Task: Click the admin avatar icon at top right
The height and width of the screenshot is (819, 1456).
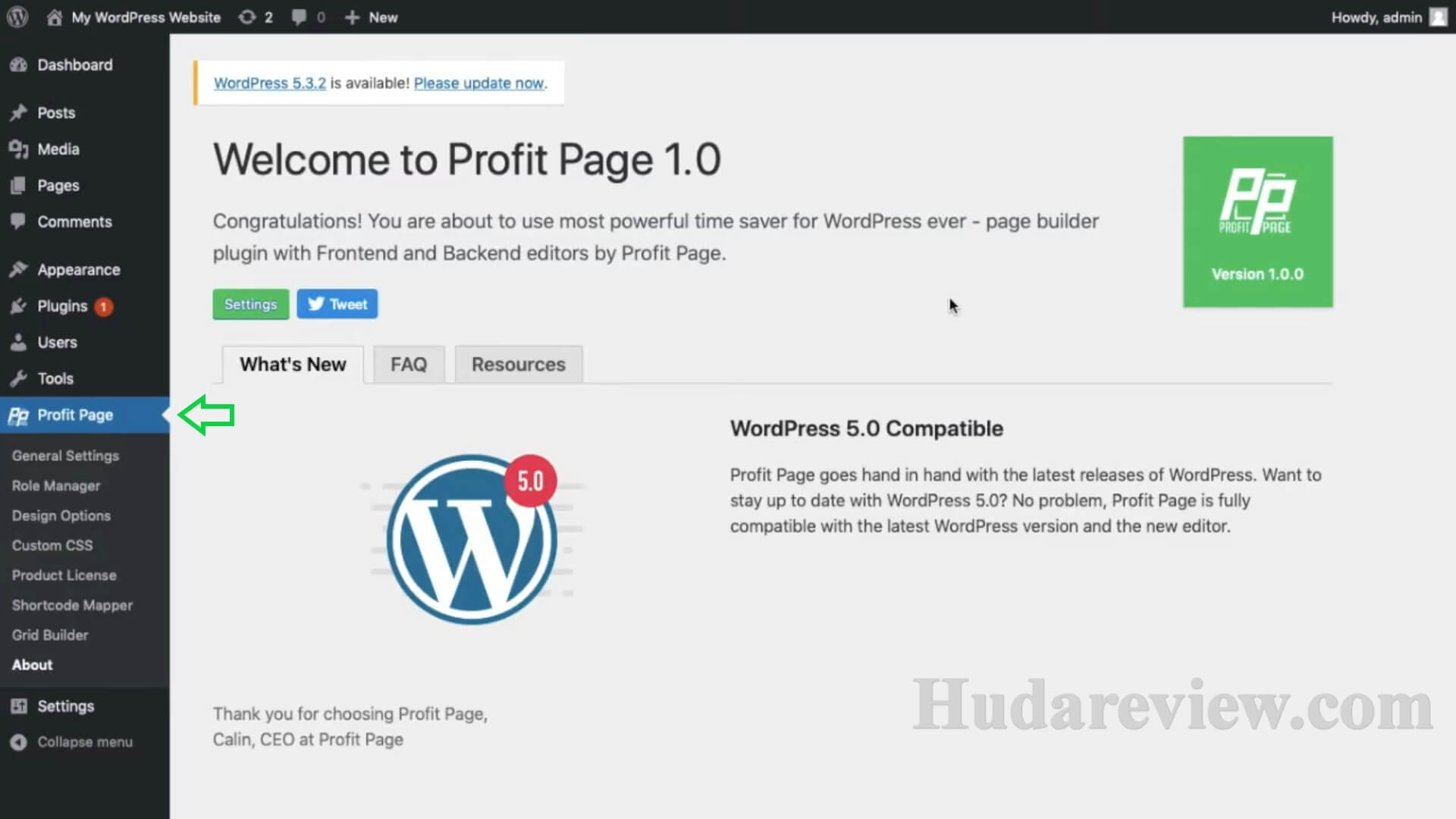Action: (1438, 17)
